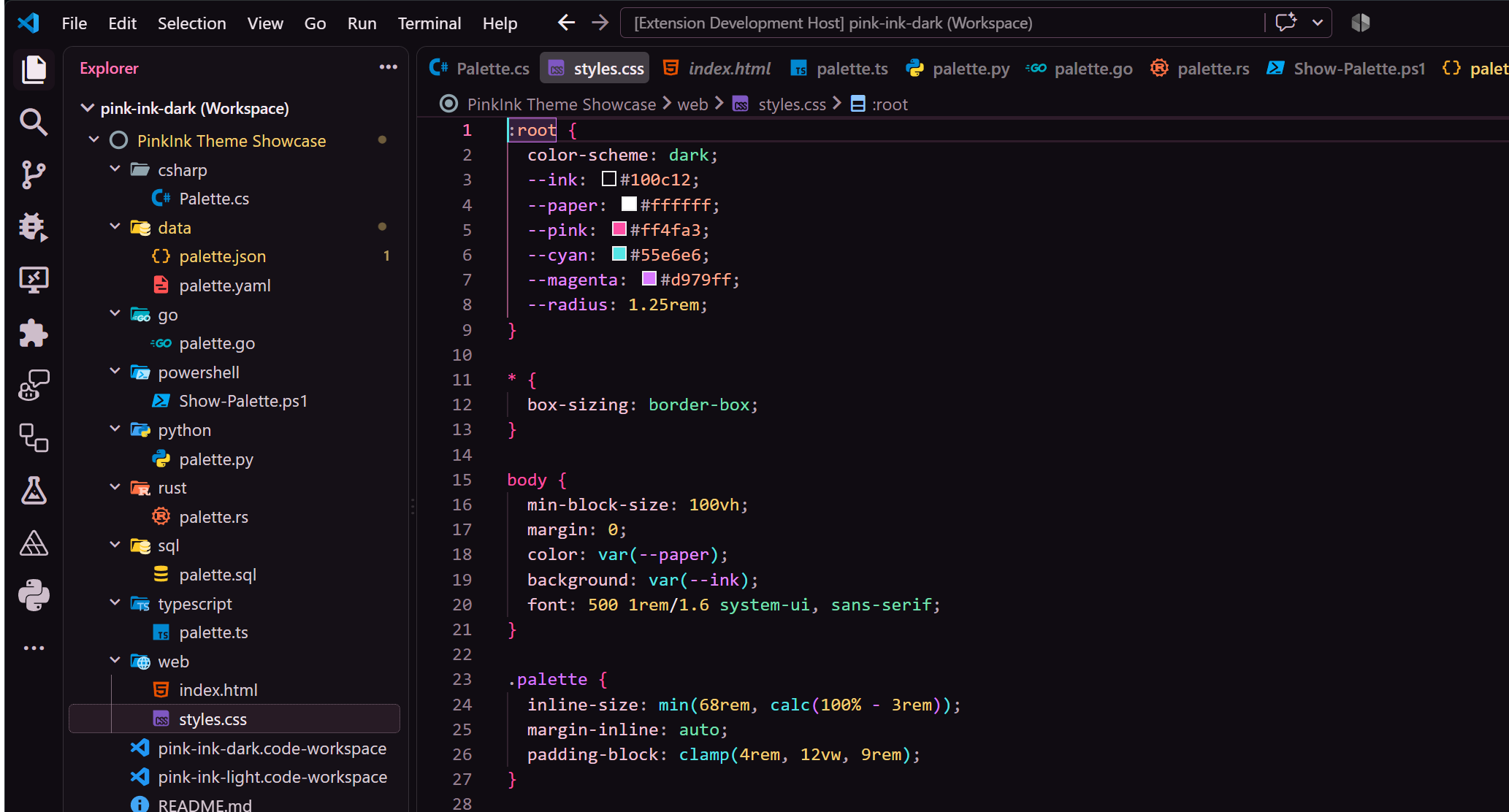Open the Run and Debug view
This screenshot has height=812, width=1509.
point(34,227)
